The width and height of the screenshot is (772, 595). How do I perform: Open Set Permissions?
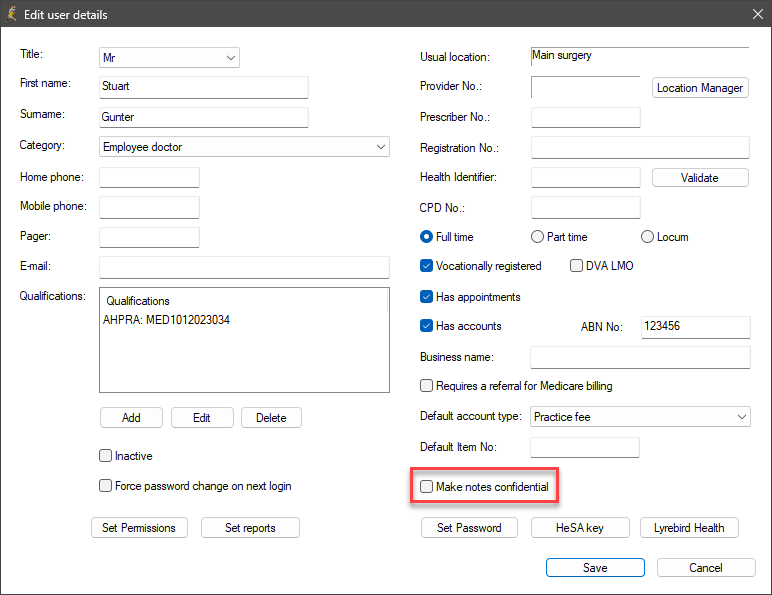click(x=139, y=528)
